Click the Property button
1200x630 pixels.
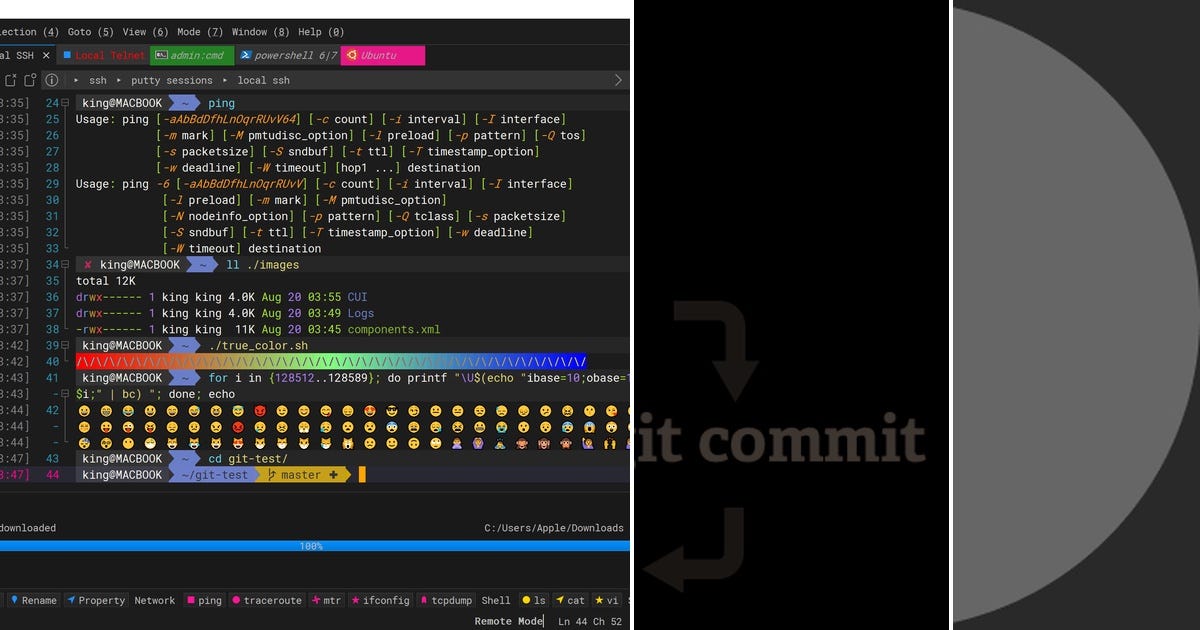(96, 600)
